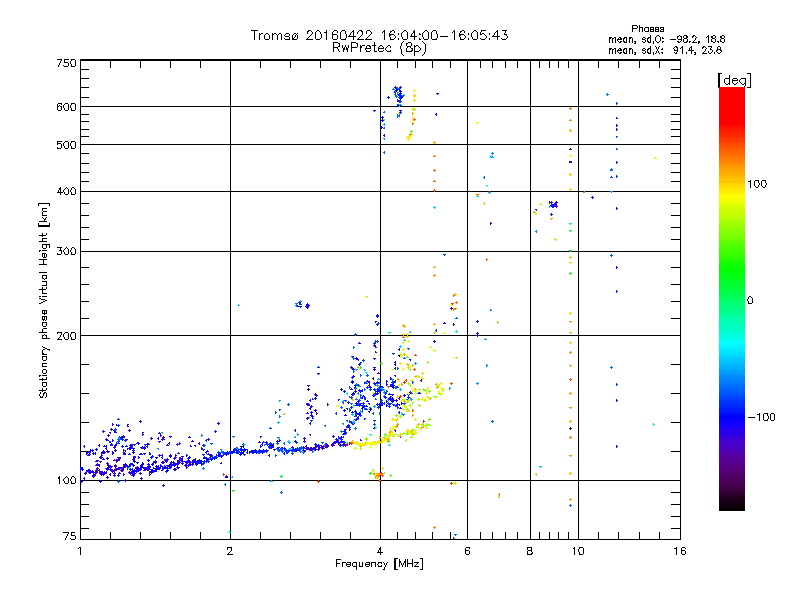800x600 pixels.
Task: Click the green region of the colorbar
Action: click(732, 270)
